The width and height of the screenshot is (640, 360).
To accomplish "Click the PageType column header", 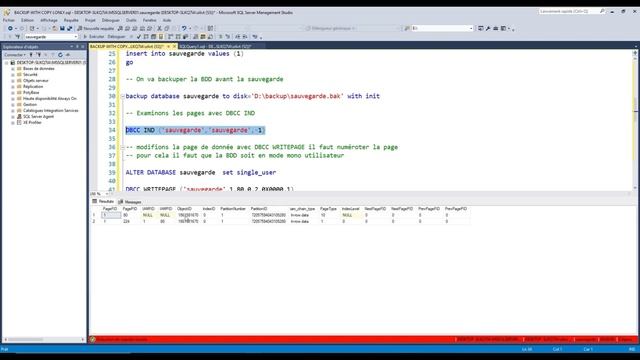I will [x=329, y=209].
